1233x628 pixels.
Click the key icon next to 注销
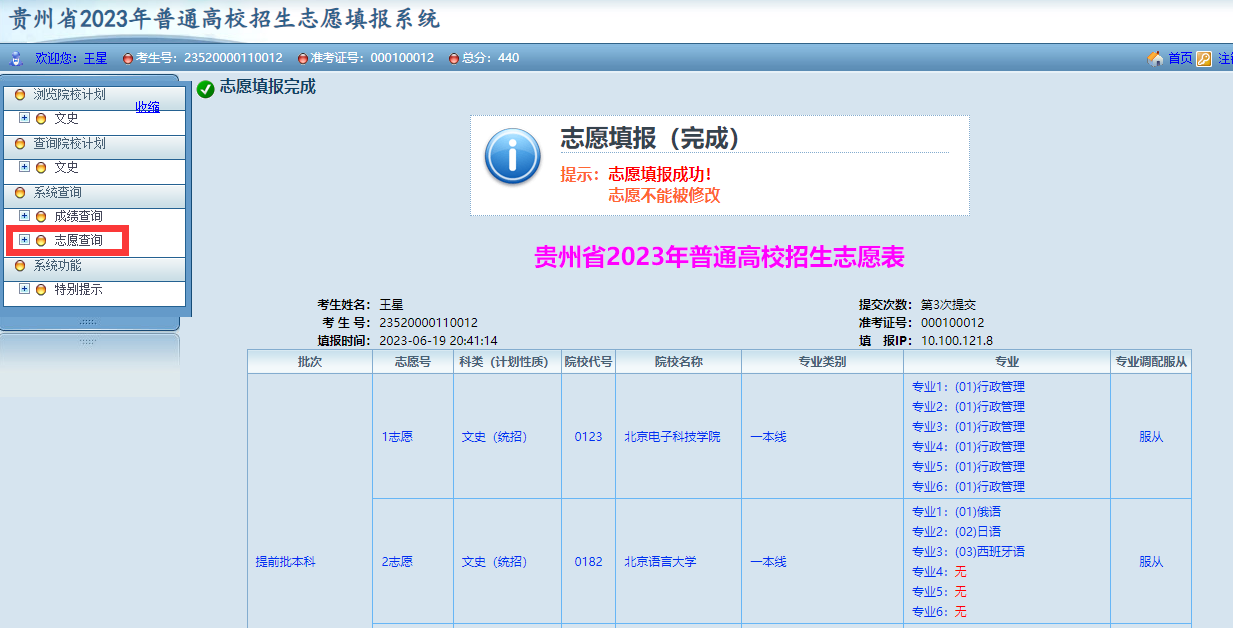tap(1204, 58)
